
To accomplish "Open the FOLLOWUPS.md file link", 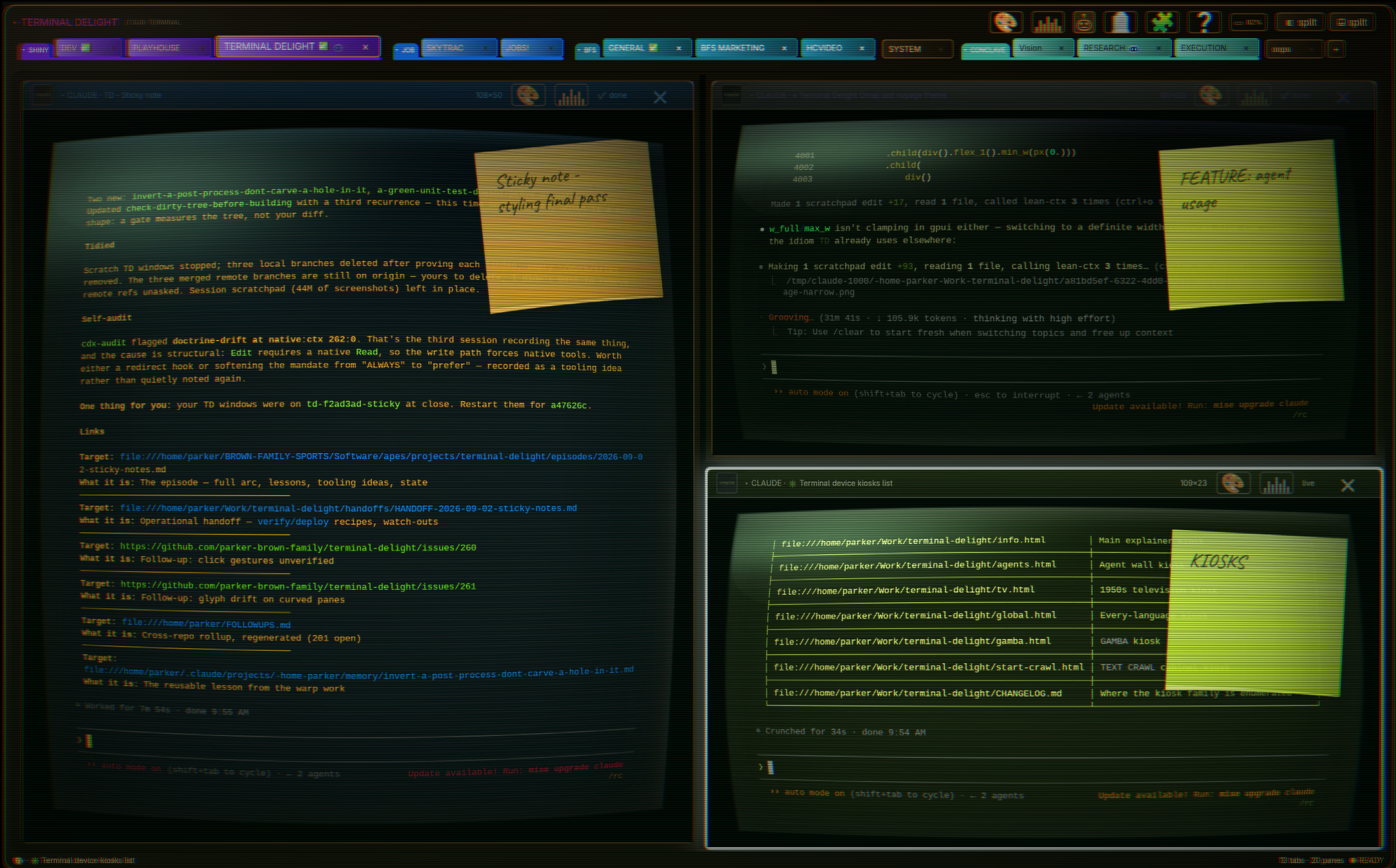I will [206, 624].
